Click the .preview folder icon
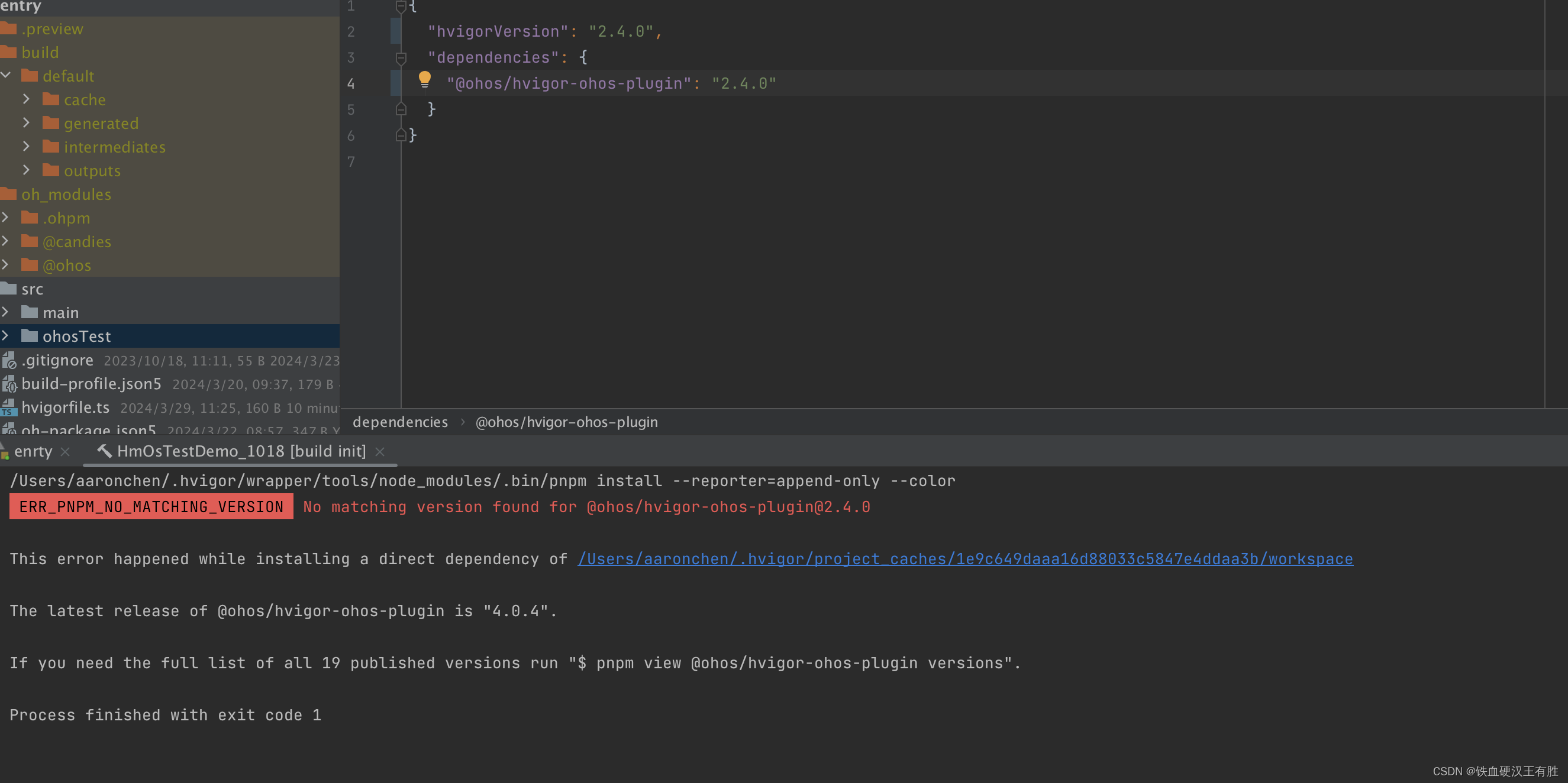 (x=8, y=28)
